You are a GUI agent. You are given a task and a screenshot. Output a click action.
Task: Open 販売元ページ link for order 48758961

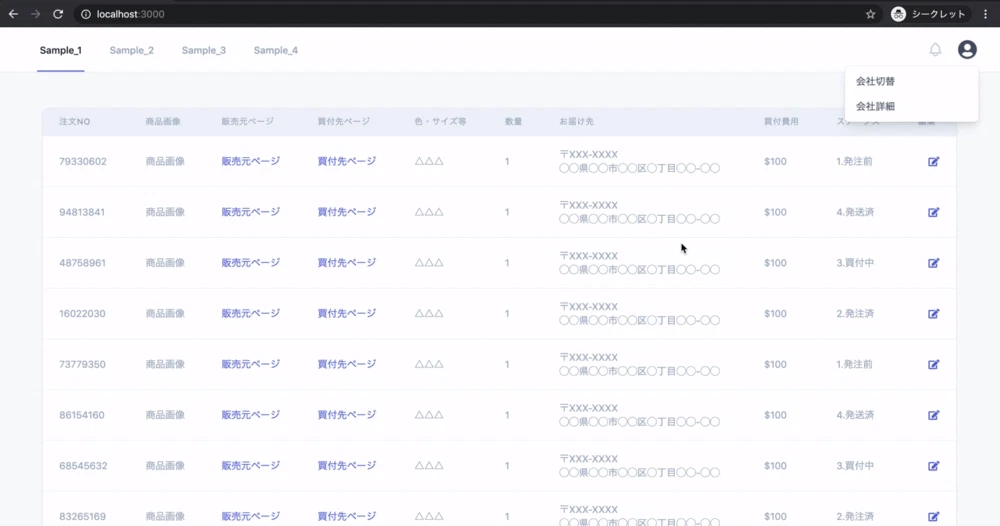coord(251,263)
